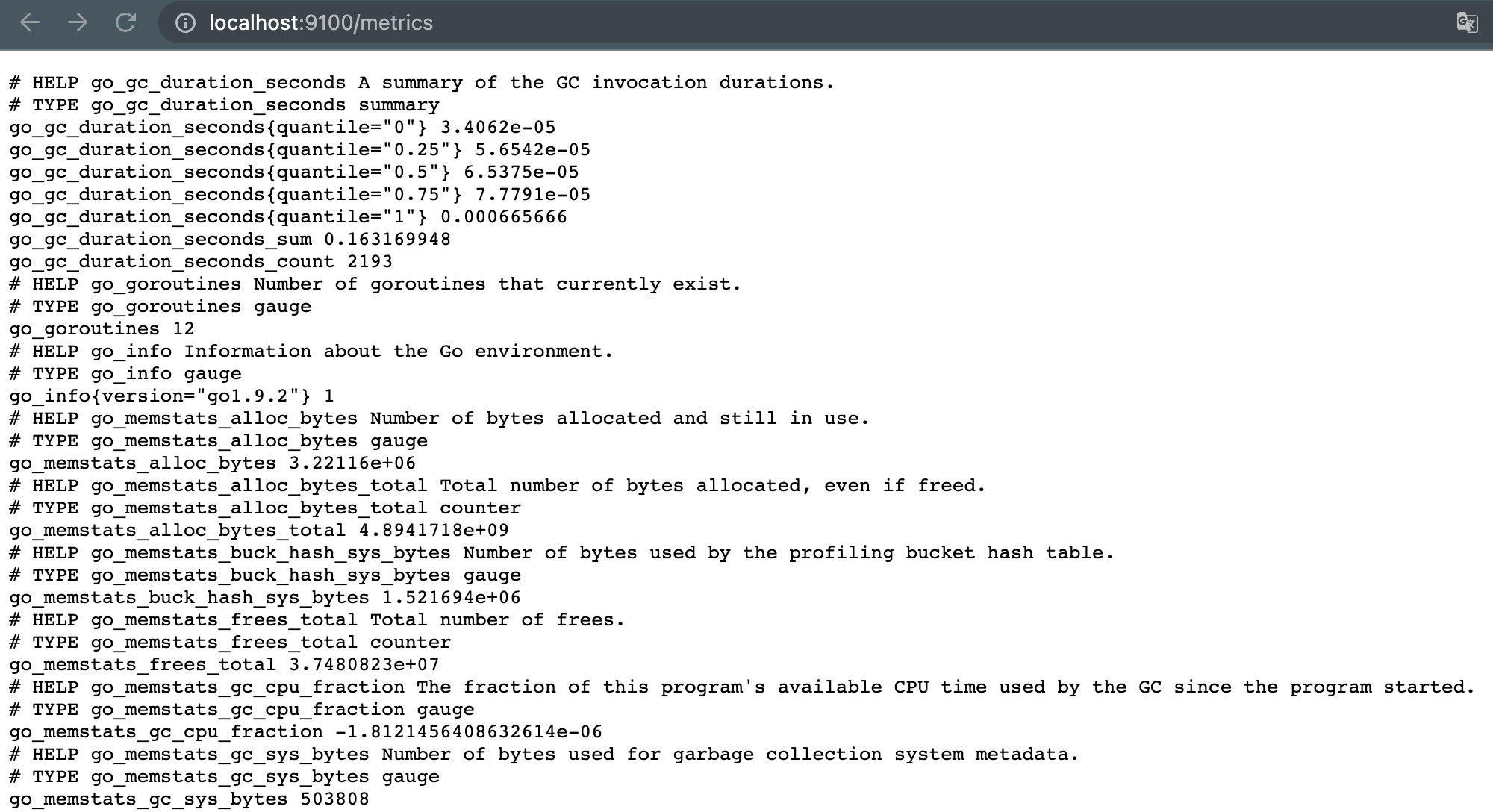Click the go_info version go1.9.2 line
This screenshot has height=812, width=1493.
[x=172, y=396]
